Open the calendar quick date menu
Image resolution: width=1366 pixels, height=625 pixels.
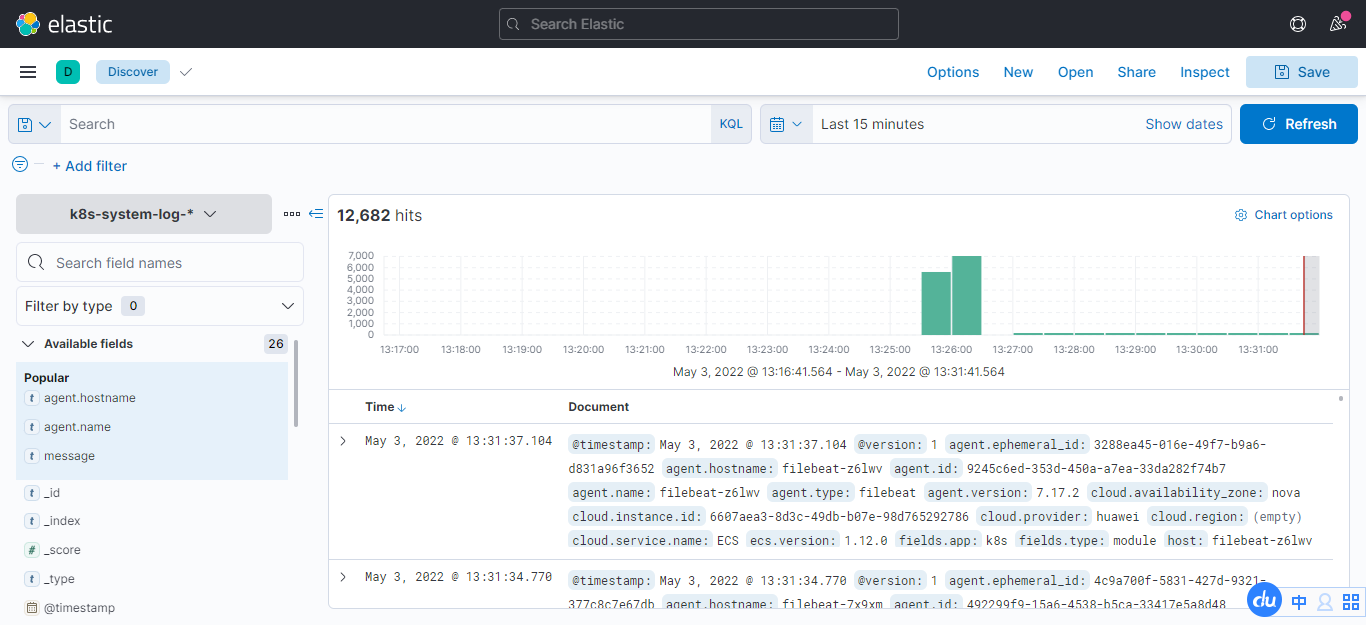[x=786, y=124]
